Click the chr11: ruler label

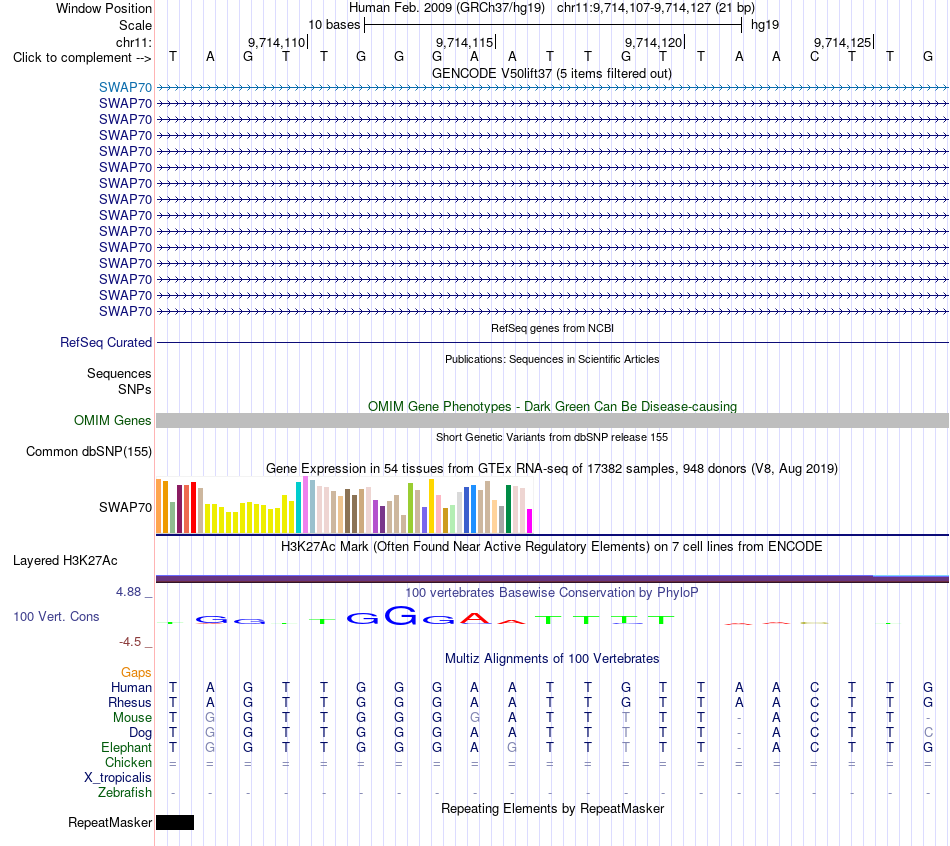[x=134, y=42]
